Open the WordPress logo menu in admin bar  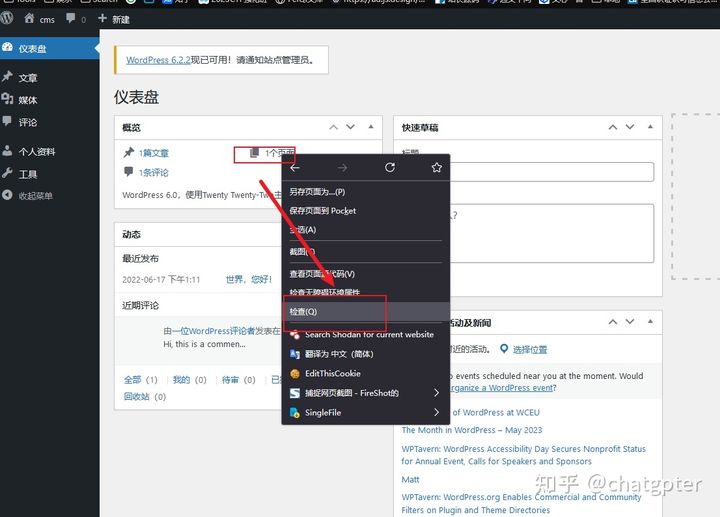6,18
